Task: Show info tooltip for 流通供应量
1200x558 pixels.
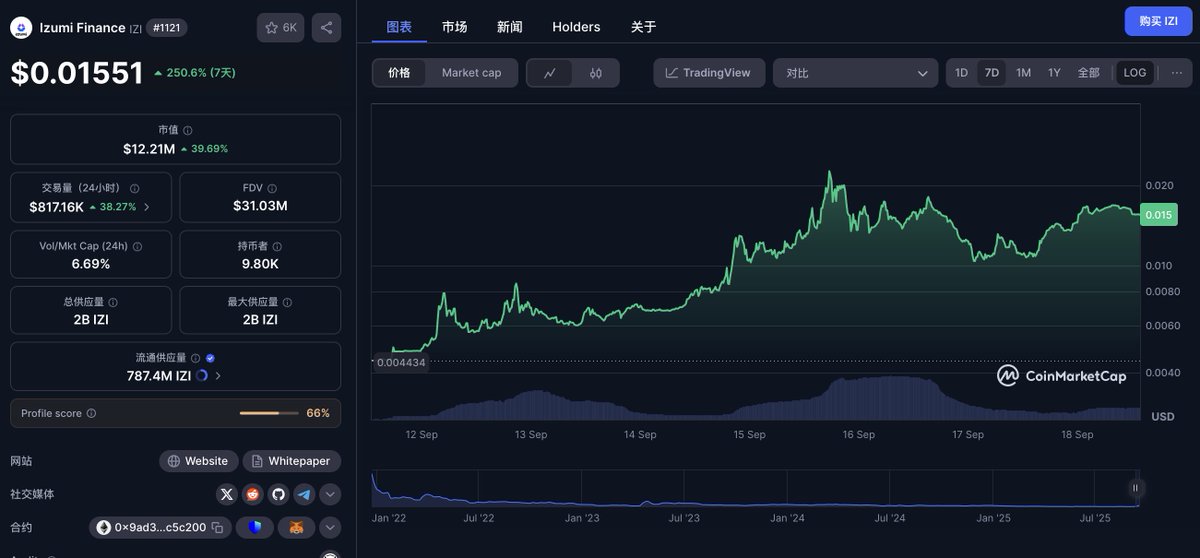Action: [x=195, y=357]
